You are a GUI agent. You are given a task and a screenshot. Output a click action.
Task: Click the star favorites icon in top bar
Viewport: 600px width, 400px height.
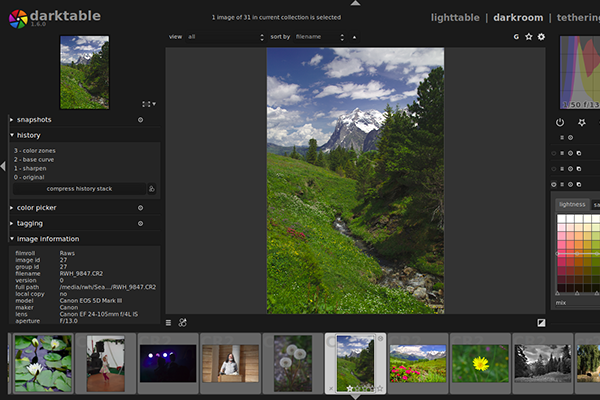click(529, 37)
